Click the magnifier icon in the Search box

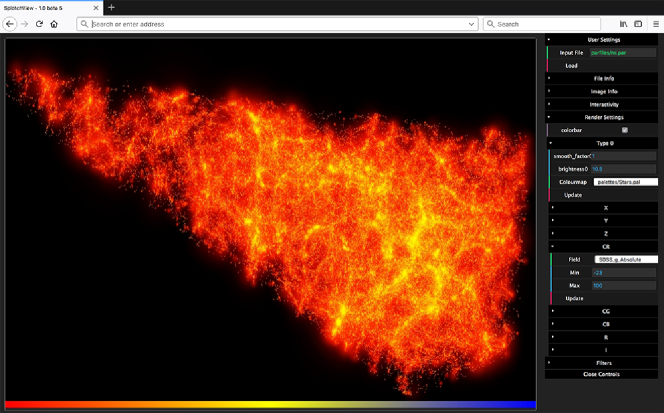(491, 24)
